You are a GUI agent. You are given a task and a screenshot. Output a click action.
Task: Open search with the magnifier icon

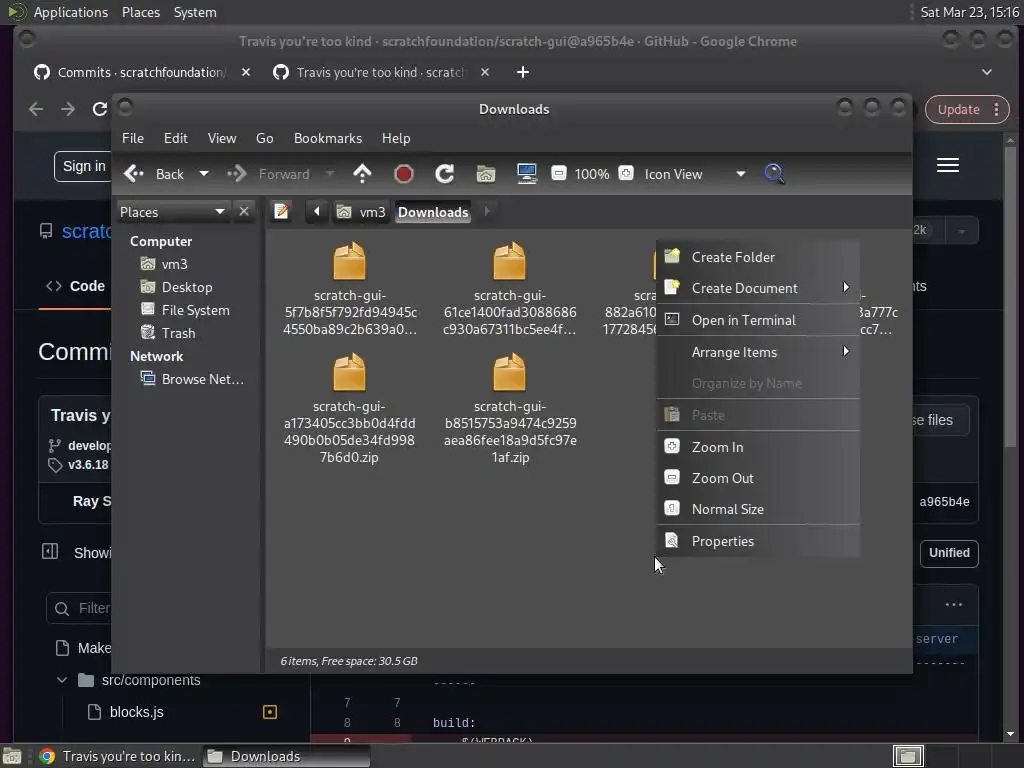click(774, 174)
